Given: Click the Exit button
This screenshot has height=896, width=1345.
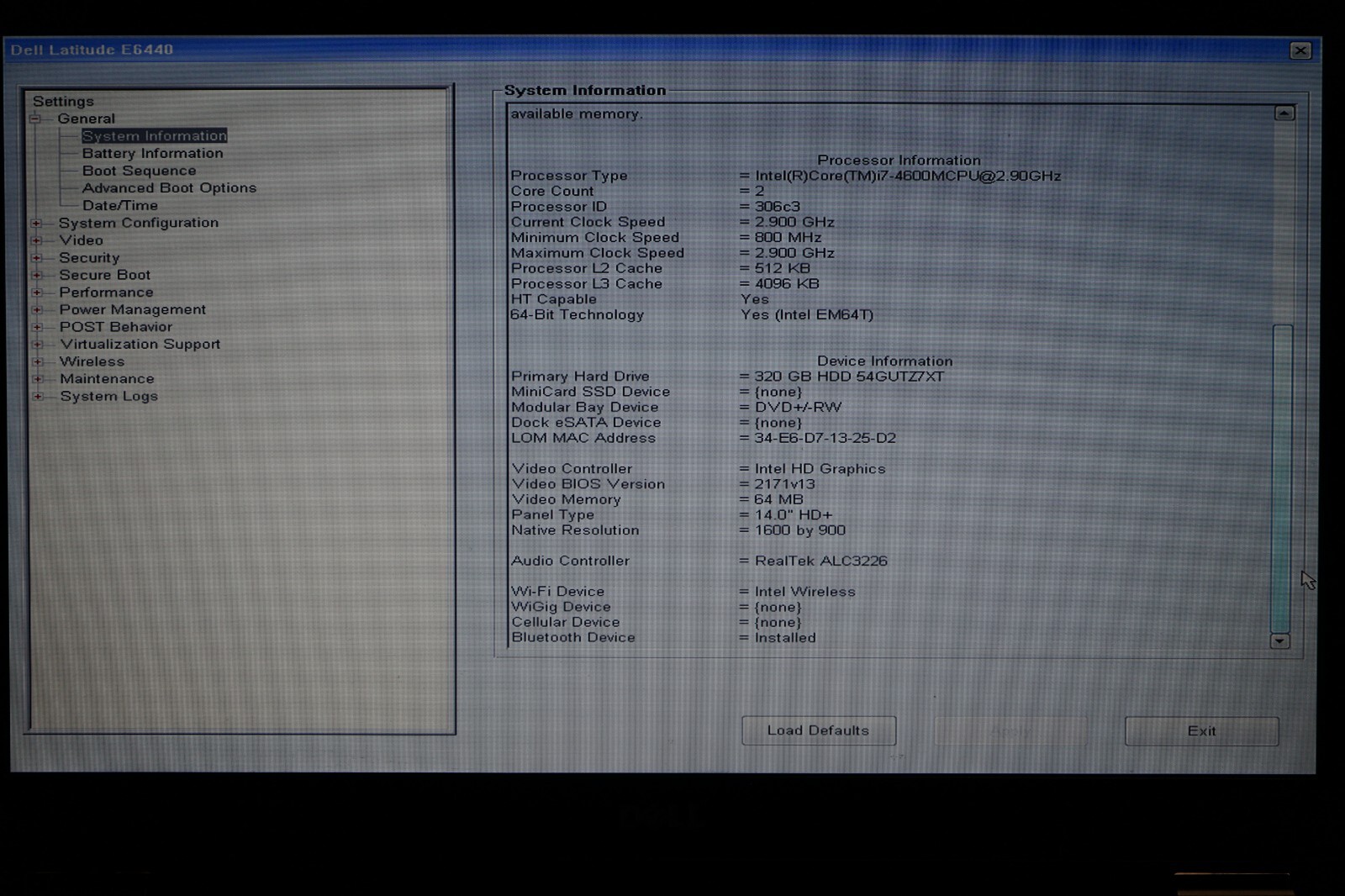Looking at the screenshot, I should click(x=1202, y=731).
